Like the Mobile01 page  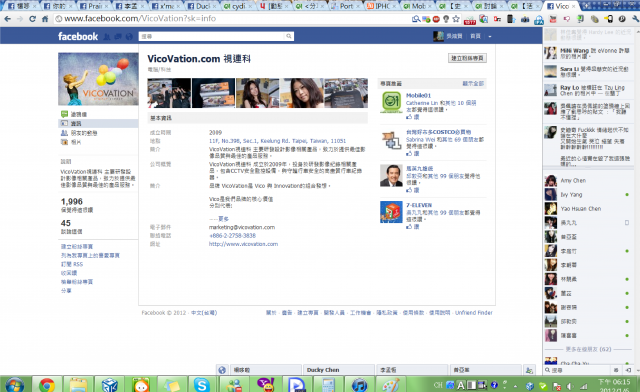coord(413,117)
